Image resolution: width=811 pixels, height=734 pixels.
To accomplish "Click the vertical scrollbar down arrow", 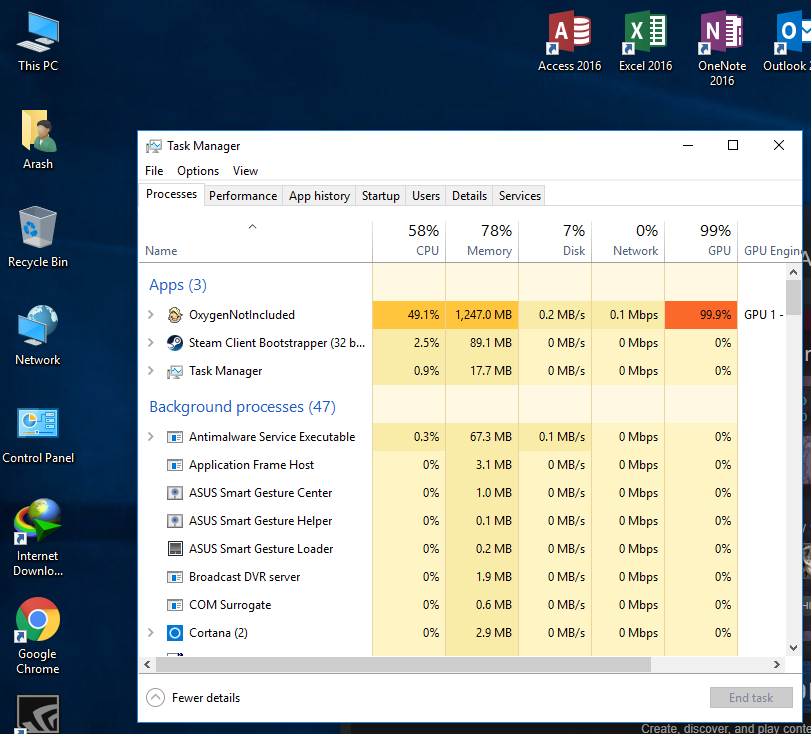I will tap(793, 647).
